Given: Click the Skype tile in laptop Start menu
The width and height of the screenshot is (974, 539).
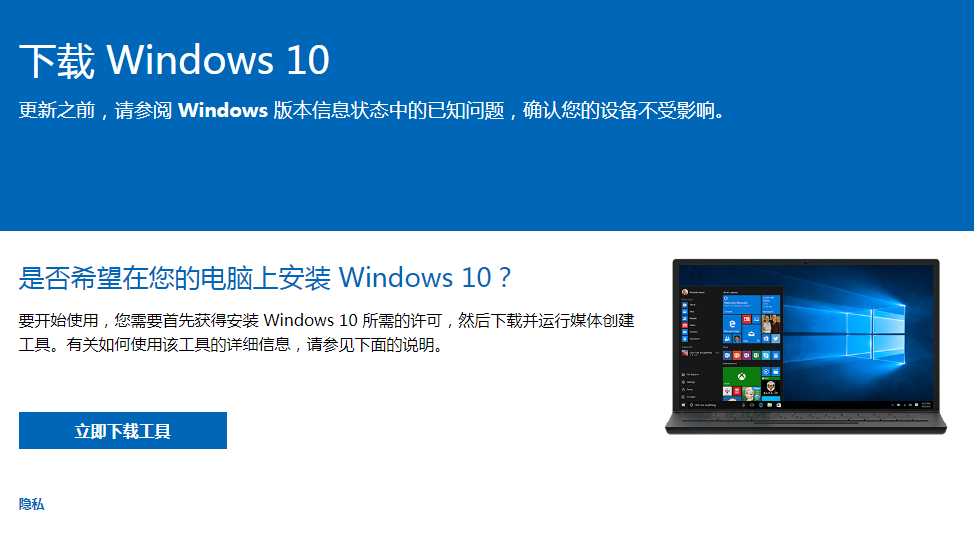Looking at the screenshot, I should (766, 355).
